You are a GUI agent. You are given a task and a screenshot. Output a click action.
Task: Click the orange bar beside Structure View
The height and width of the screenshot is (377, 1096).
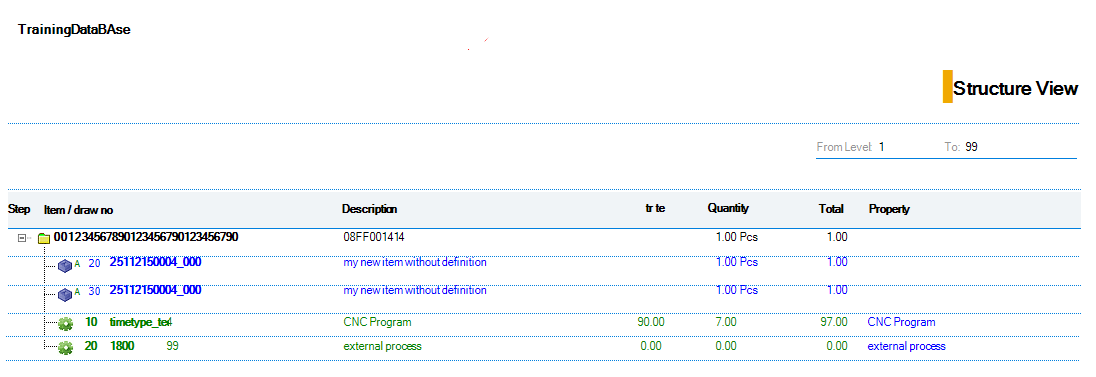pos(947,87)
